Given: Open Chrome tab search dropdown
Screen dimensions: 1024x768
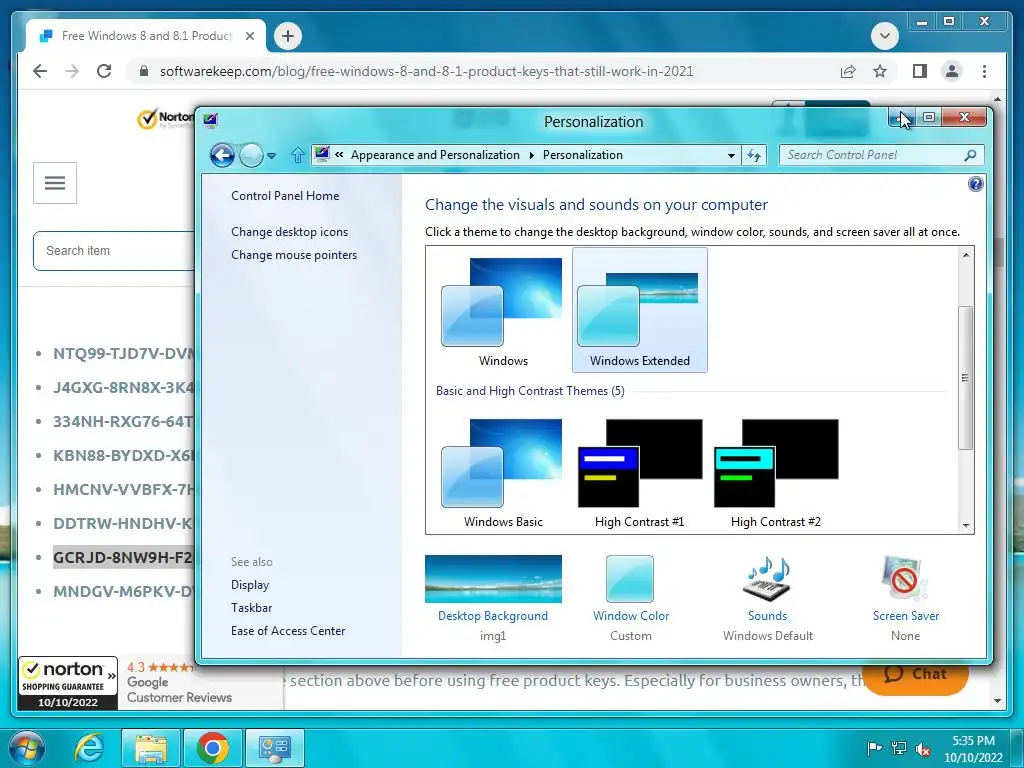Looking at the screenshot, I should tap(884, 36).
